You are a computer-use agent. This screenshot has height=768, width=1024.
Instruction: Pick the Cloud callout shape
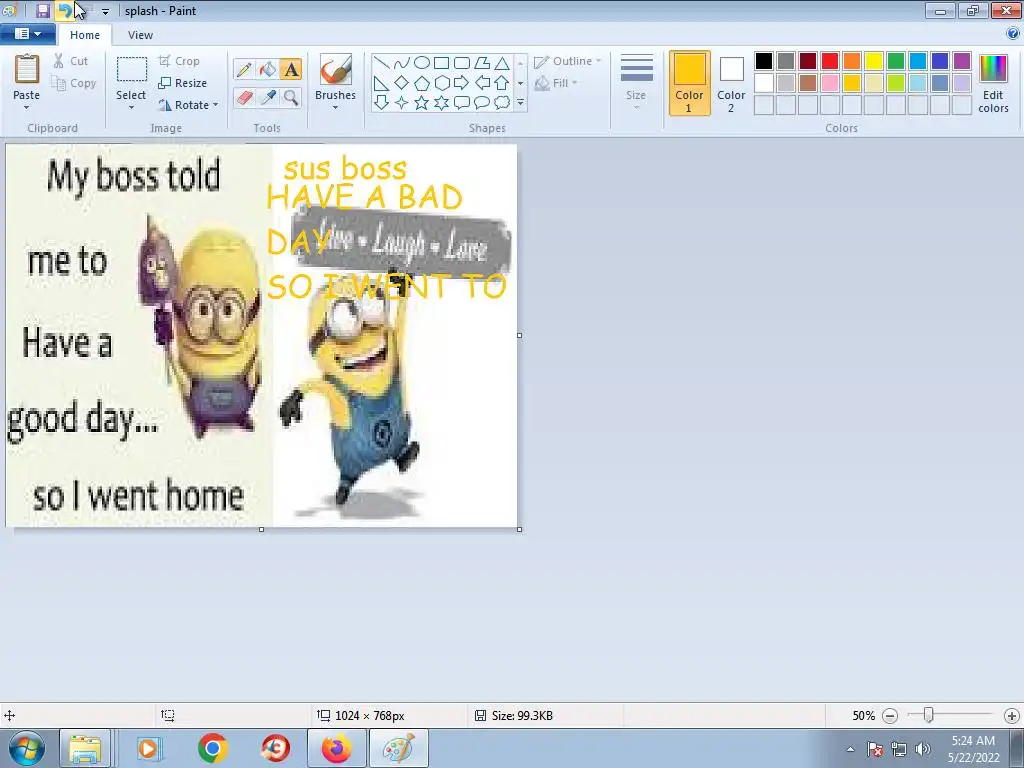point(502,103)
